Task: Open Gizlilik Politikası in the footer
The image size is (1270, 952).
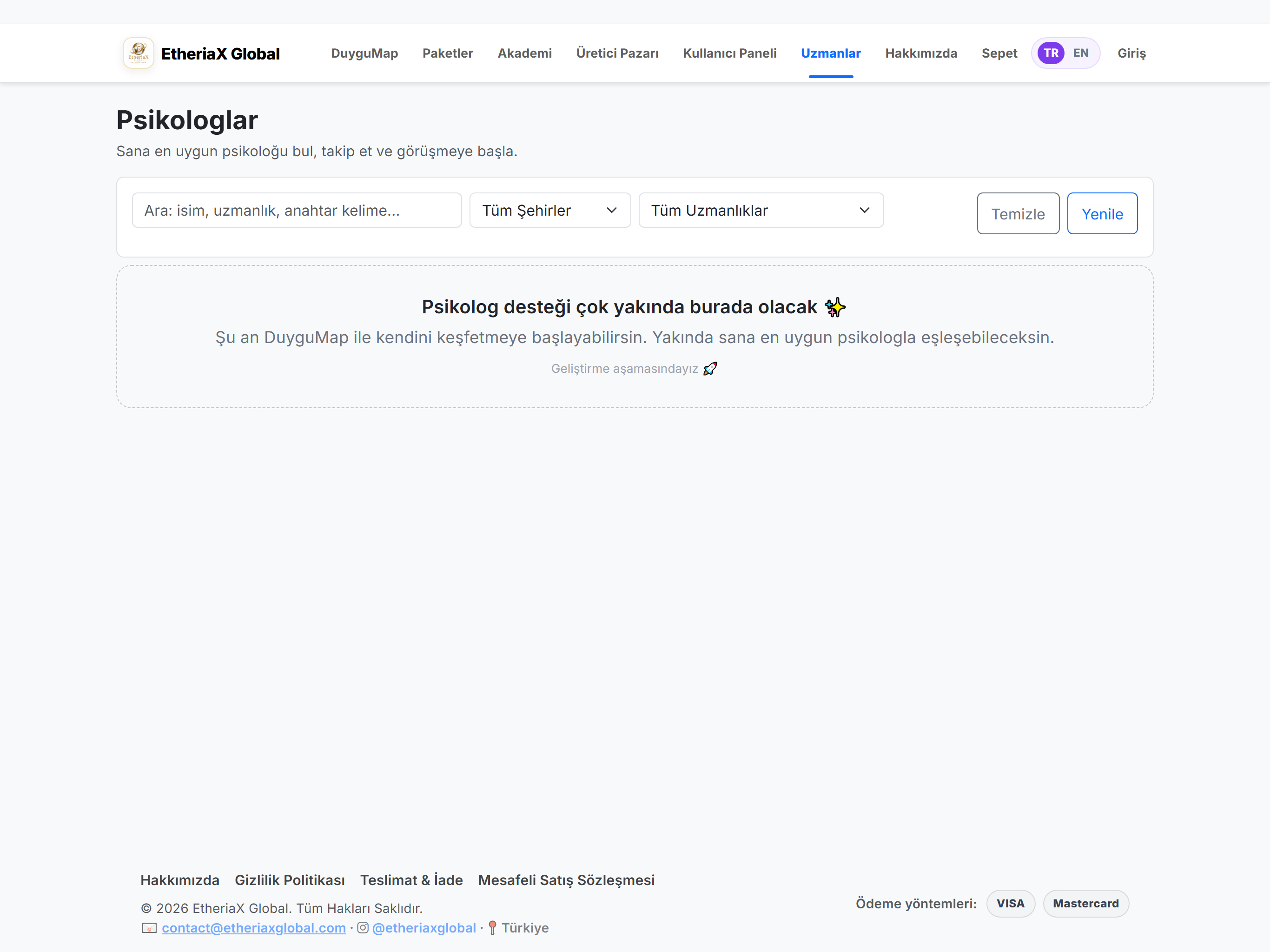Action: (x=290, y=880)
